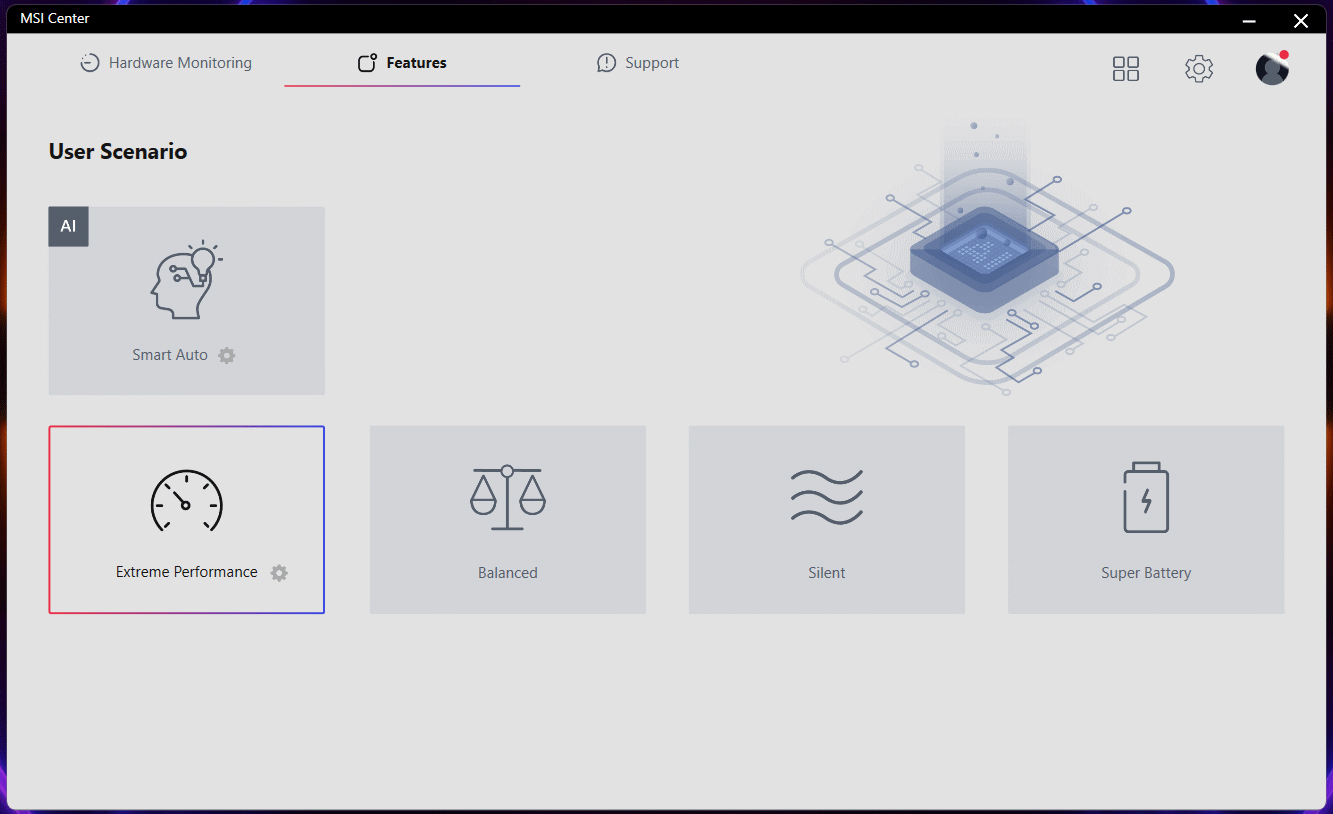1333x814 pixels.
Task: Minimize the MSI Center window
Action: [x=1250, y=20]
